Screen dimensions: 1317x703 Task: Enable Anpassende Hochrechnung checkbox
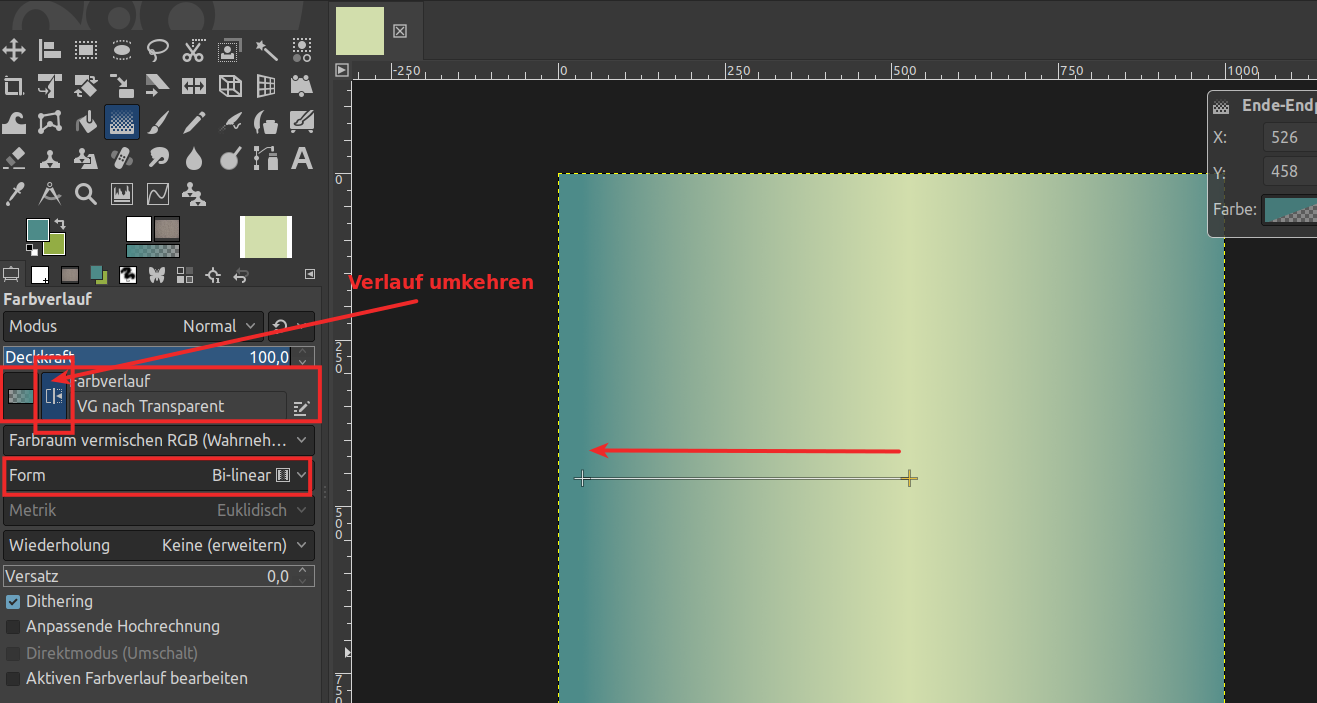coord(13,627)
